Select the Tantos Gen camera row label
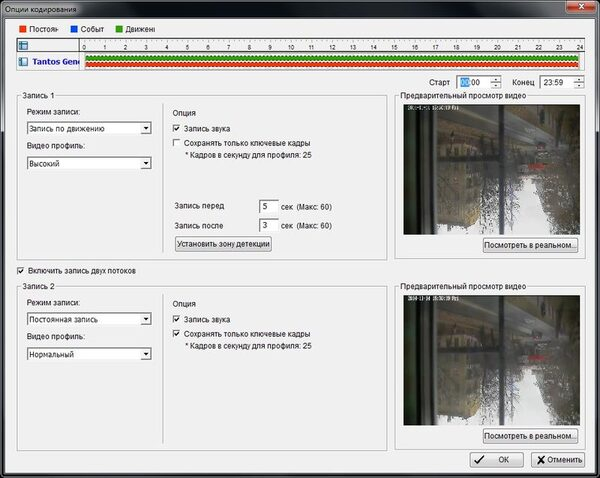600x478 pixels. 55,62
